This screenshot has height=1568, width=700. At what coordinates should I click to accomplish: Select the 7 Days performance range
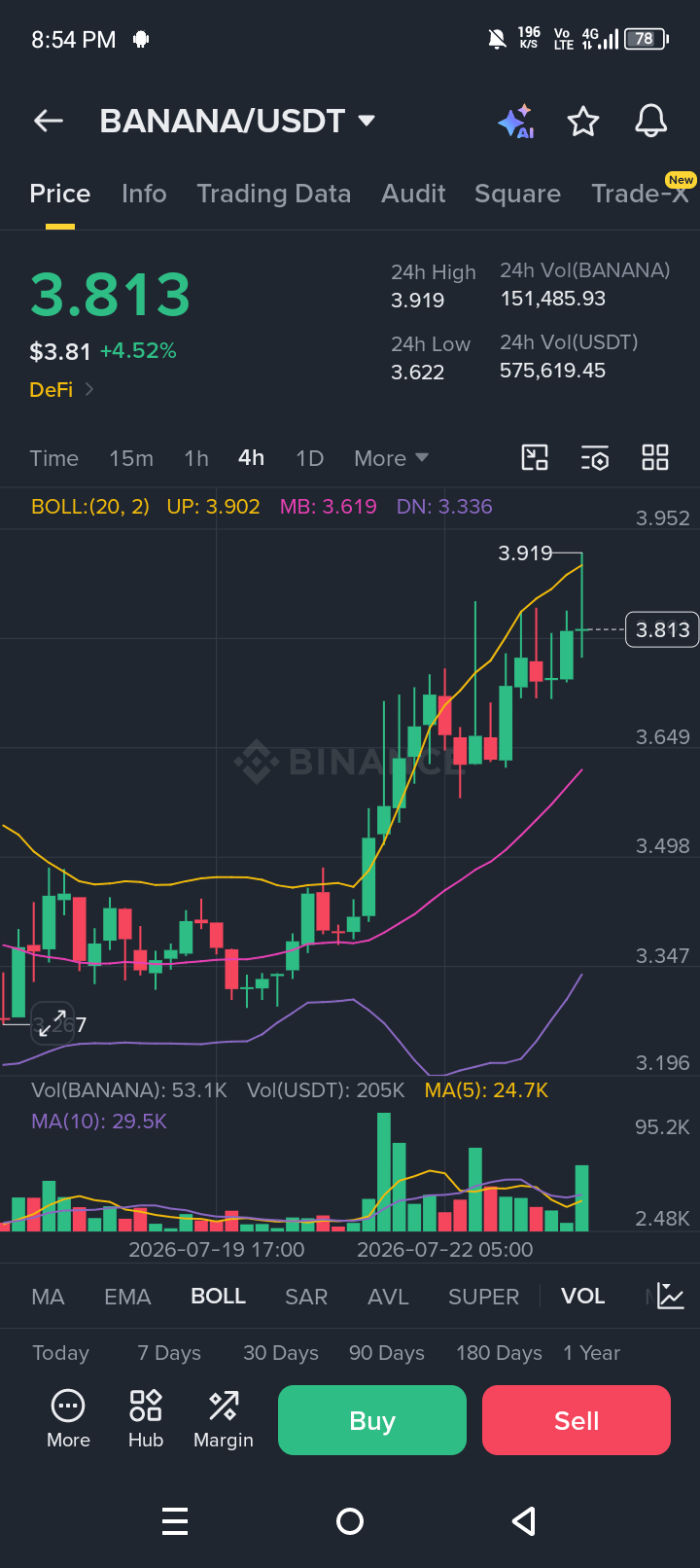(169, 1353)
